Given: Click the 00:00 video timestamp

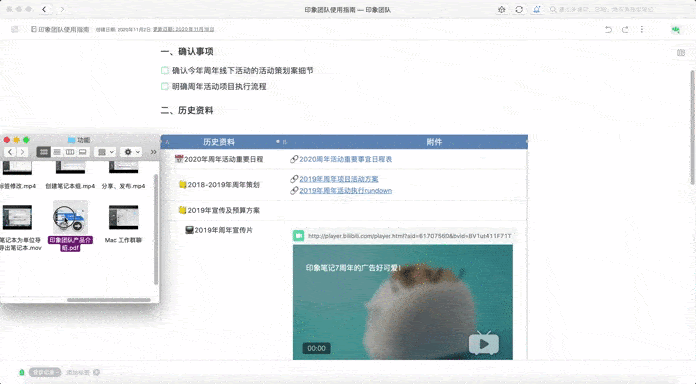Looking at the screenshot, I should coord(316,348).
